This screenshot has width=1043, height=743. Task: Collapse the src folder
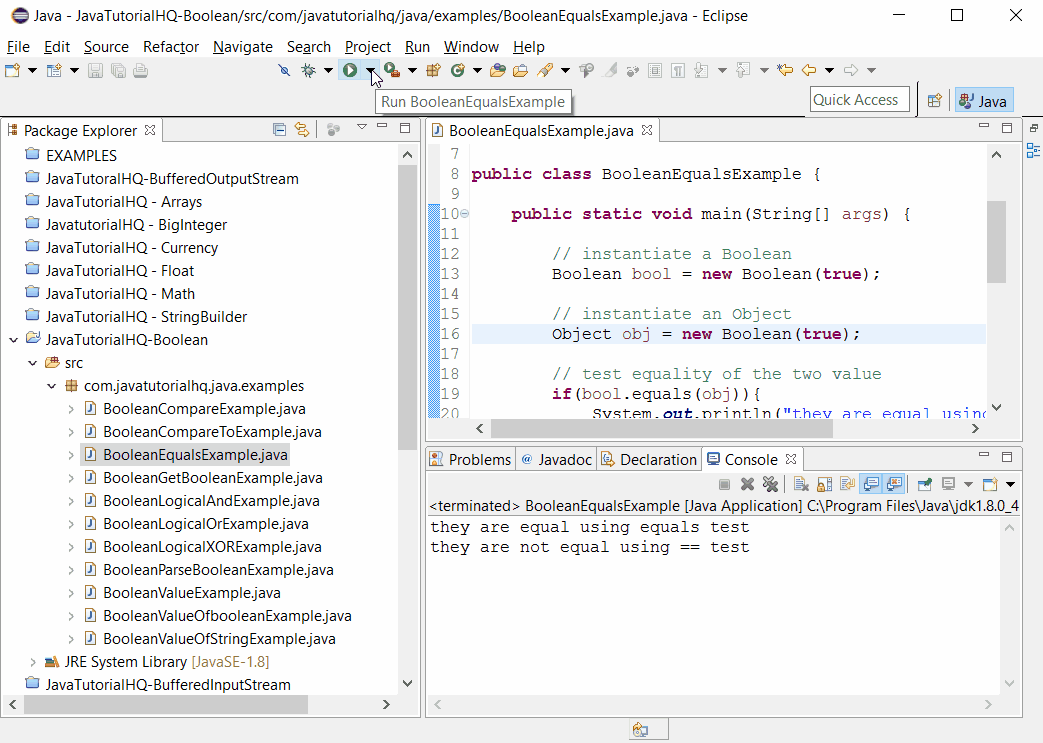pyautogui.click(x=32, y=363)
